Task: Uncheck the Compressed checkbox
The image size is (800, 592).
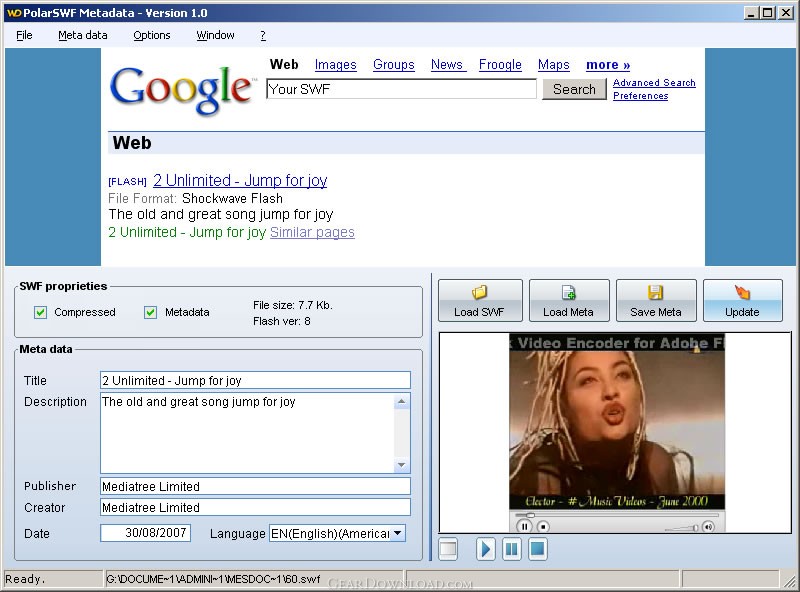Action: 40,312
